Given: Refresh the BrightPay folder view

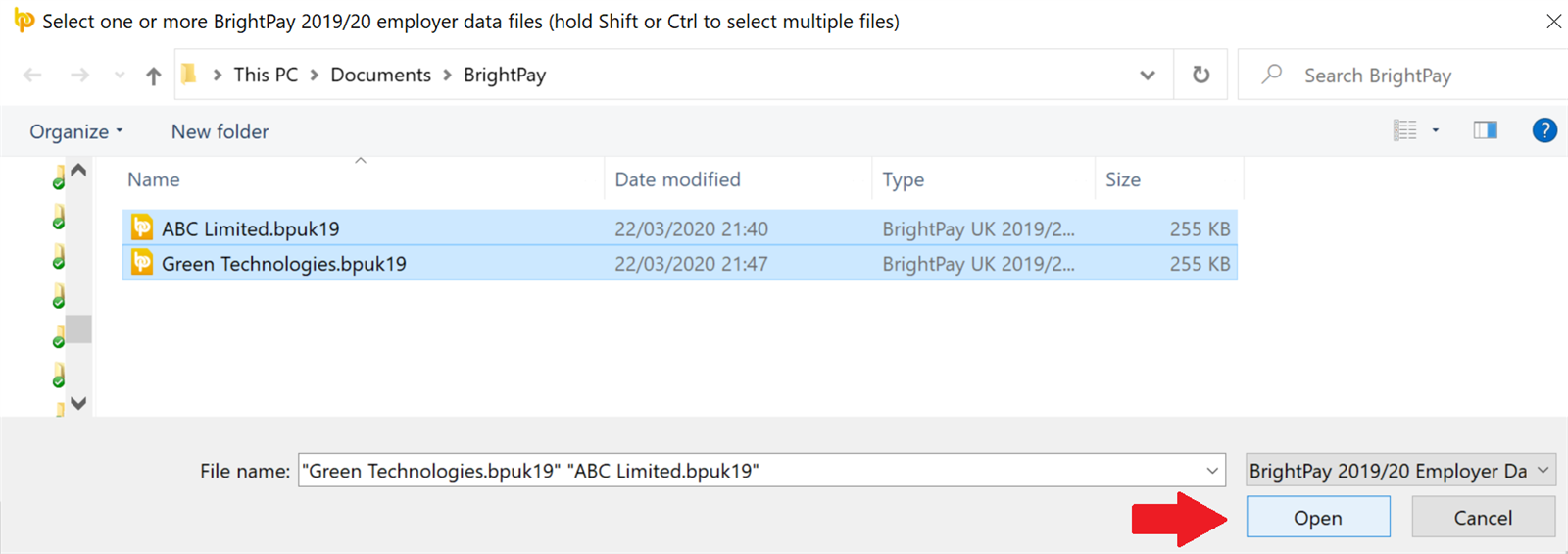Looking at the screenshot, I should [x=1200, y=75].
